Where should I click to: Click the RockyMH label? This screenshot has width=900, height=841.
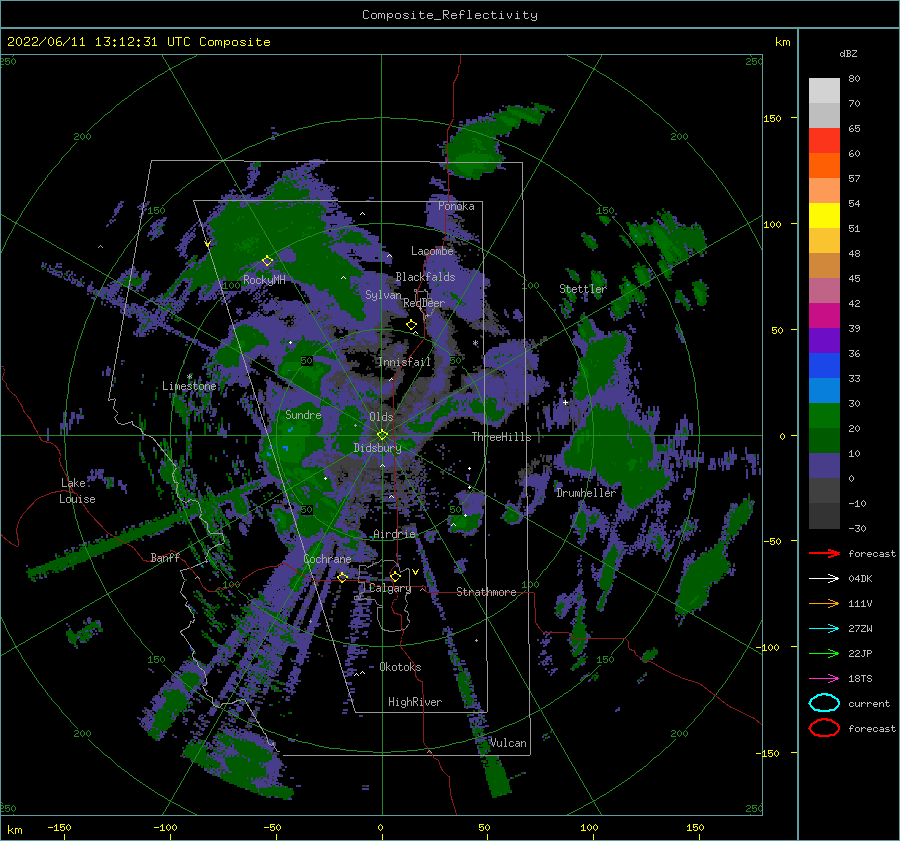[x=264, y=280]
